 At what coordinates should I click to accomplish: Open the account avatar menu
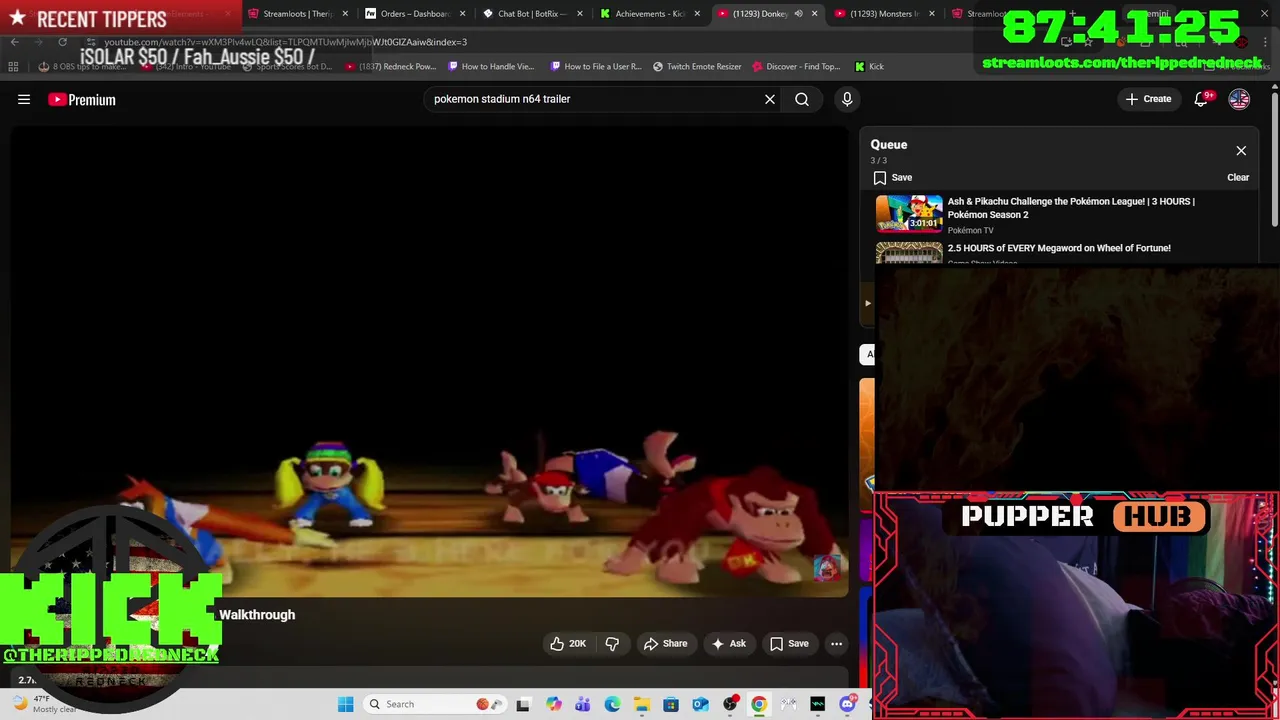tap(1239, 99)
